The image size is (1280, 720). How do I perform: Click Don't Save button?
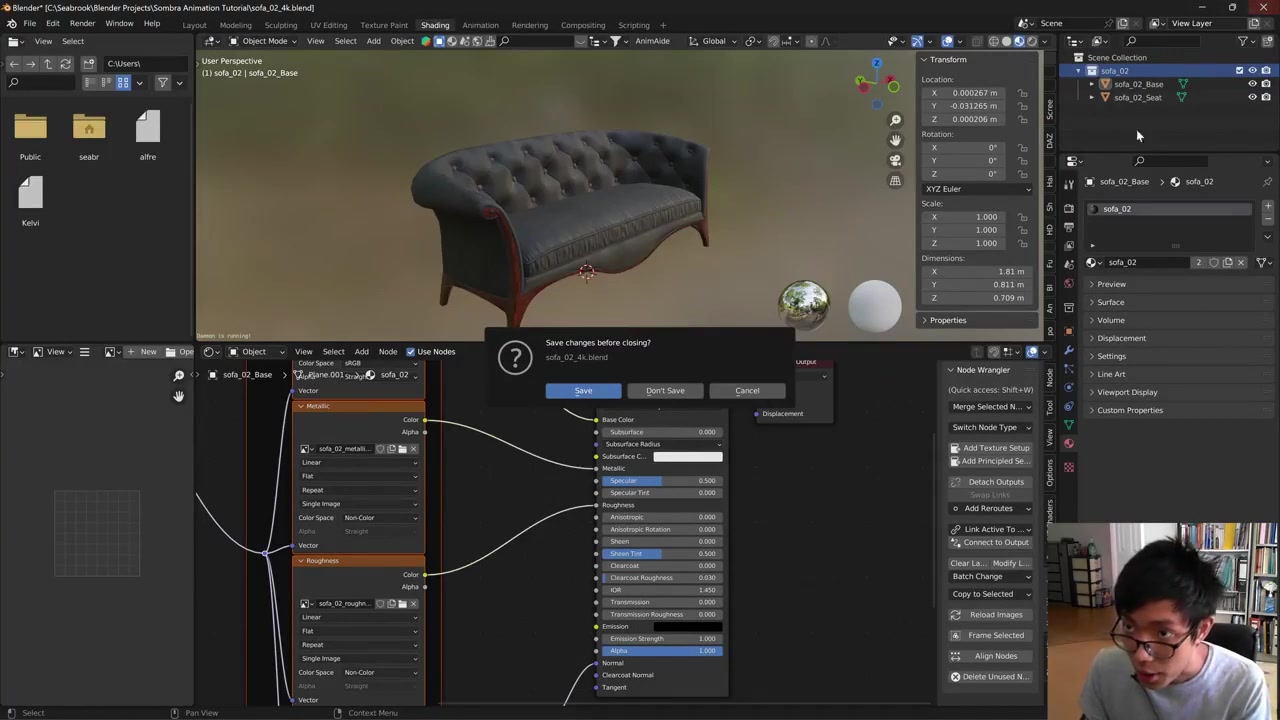point(665,391)
